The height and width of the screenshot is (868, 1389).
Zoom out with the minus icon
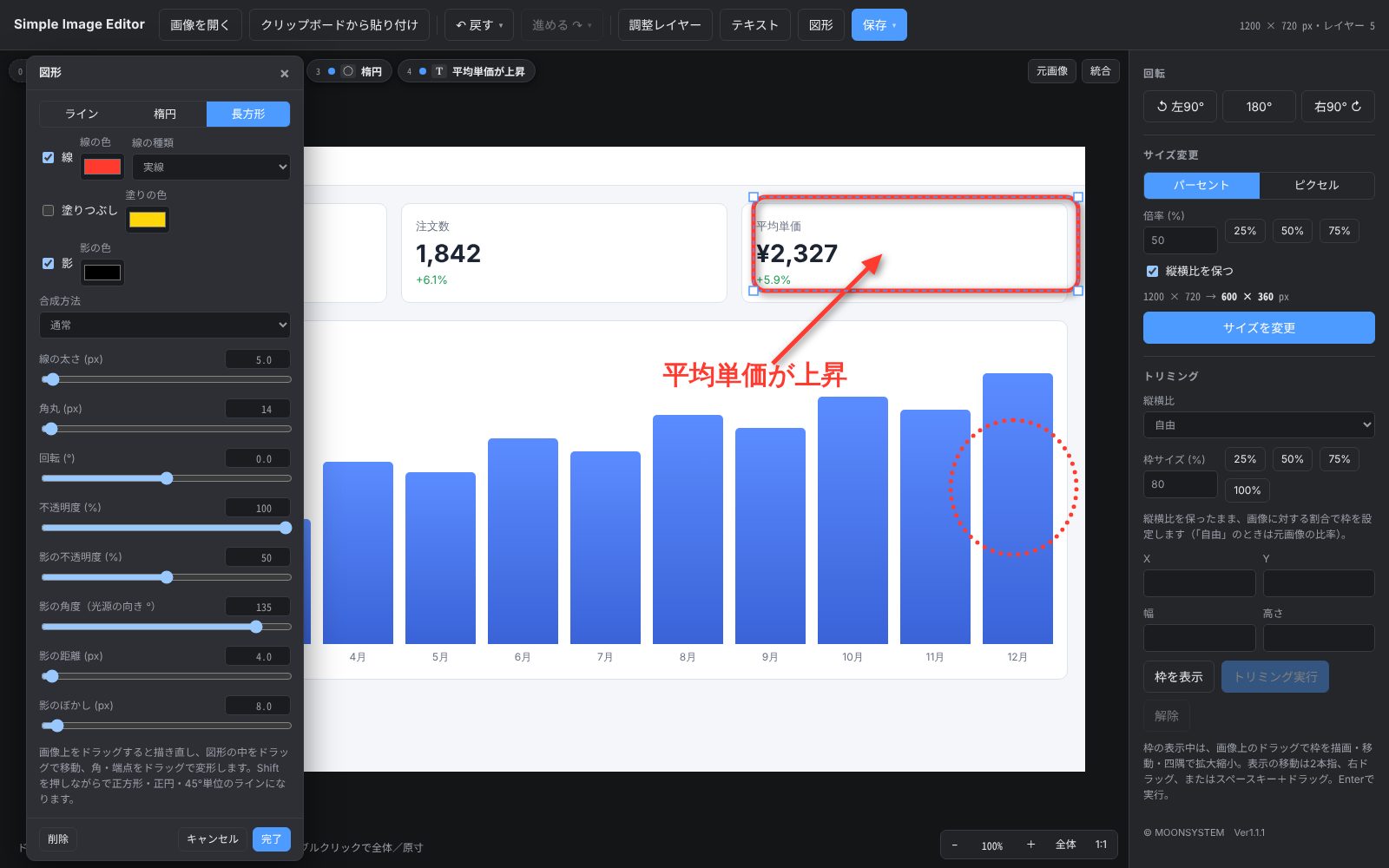pos(955,845)
